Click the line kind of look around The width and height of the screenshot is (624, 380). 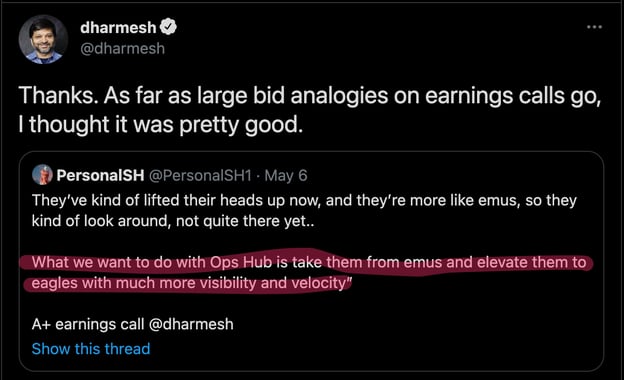tap(173, 221)
